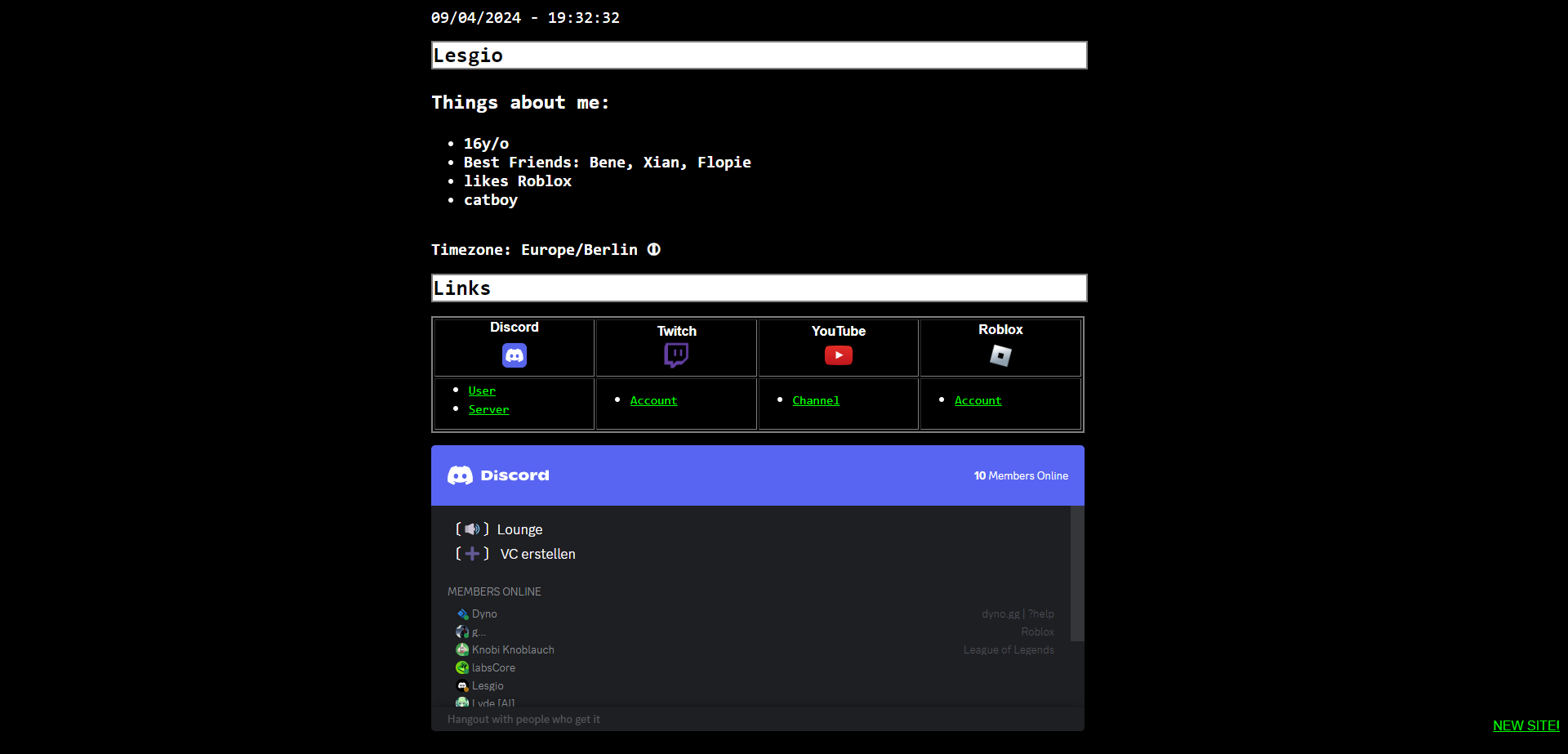Click the YouTube column header
Screen dimensions: 1568x754
839,331
